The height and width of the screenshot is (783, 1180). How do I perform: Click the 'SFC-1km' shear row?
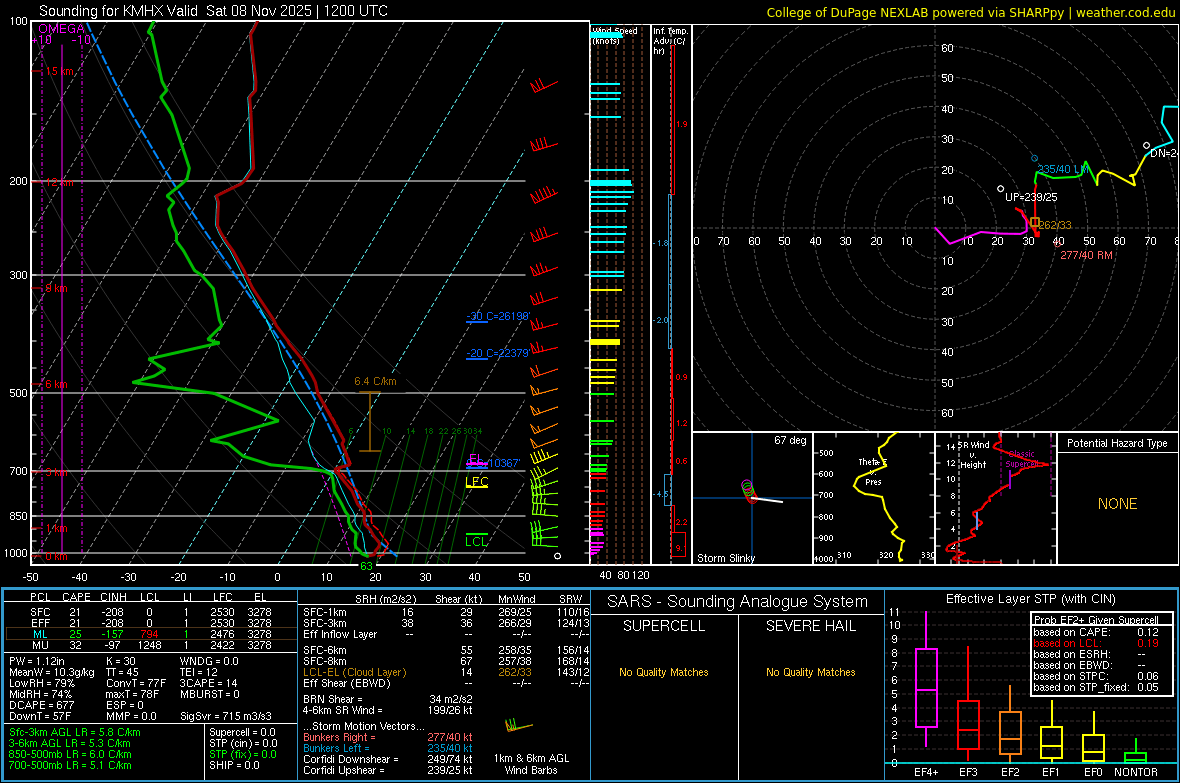coord(446,612)
